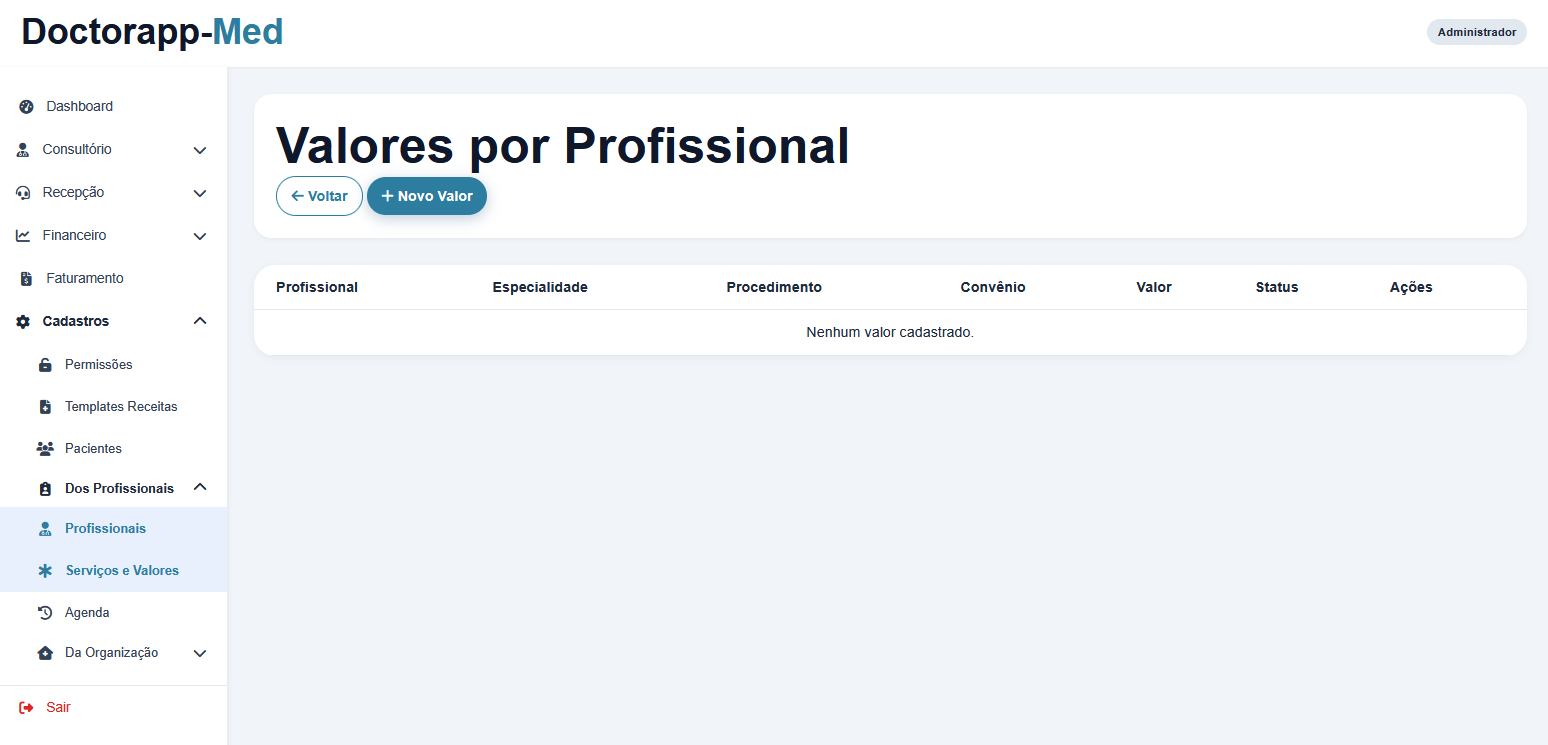Expand the Consultório submenu chevron
Image resolution: width=1548 pixels, height=745 pixels.
[x=200, y=150]
